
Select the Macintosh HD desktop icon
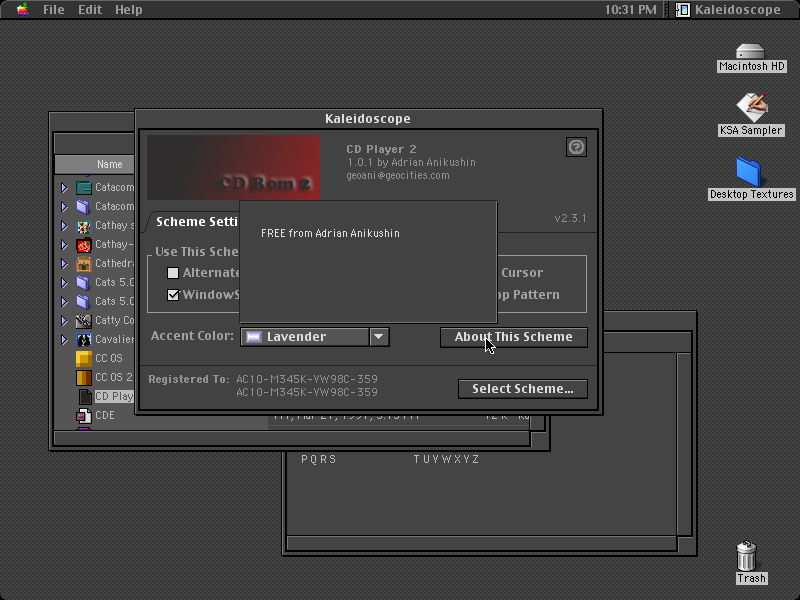751,52
